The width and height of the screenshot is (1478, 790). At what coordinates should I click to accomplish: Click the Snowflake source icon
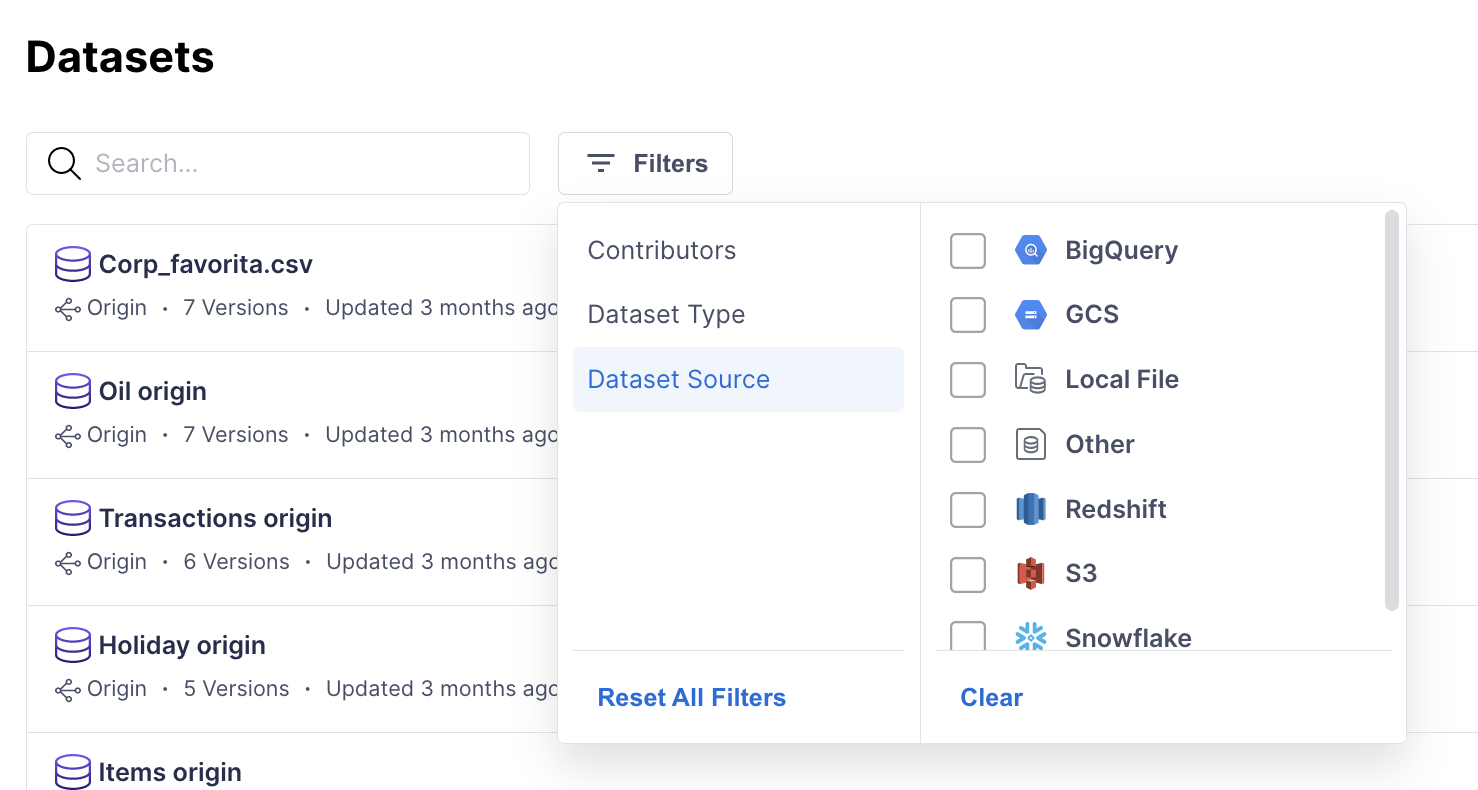point(1030,637)
